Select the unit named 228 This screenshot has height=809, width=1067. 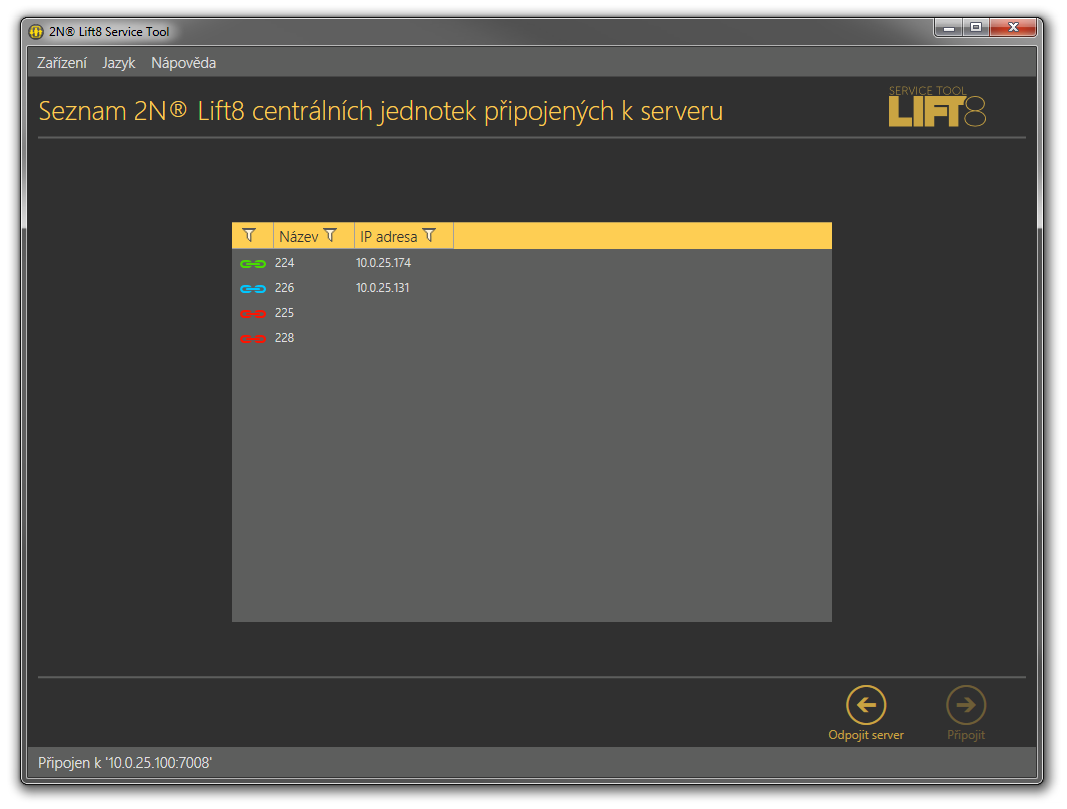285,339
